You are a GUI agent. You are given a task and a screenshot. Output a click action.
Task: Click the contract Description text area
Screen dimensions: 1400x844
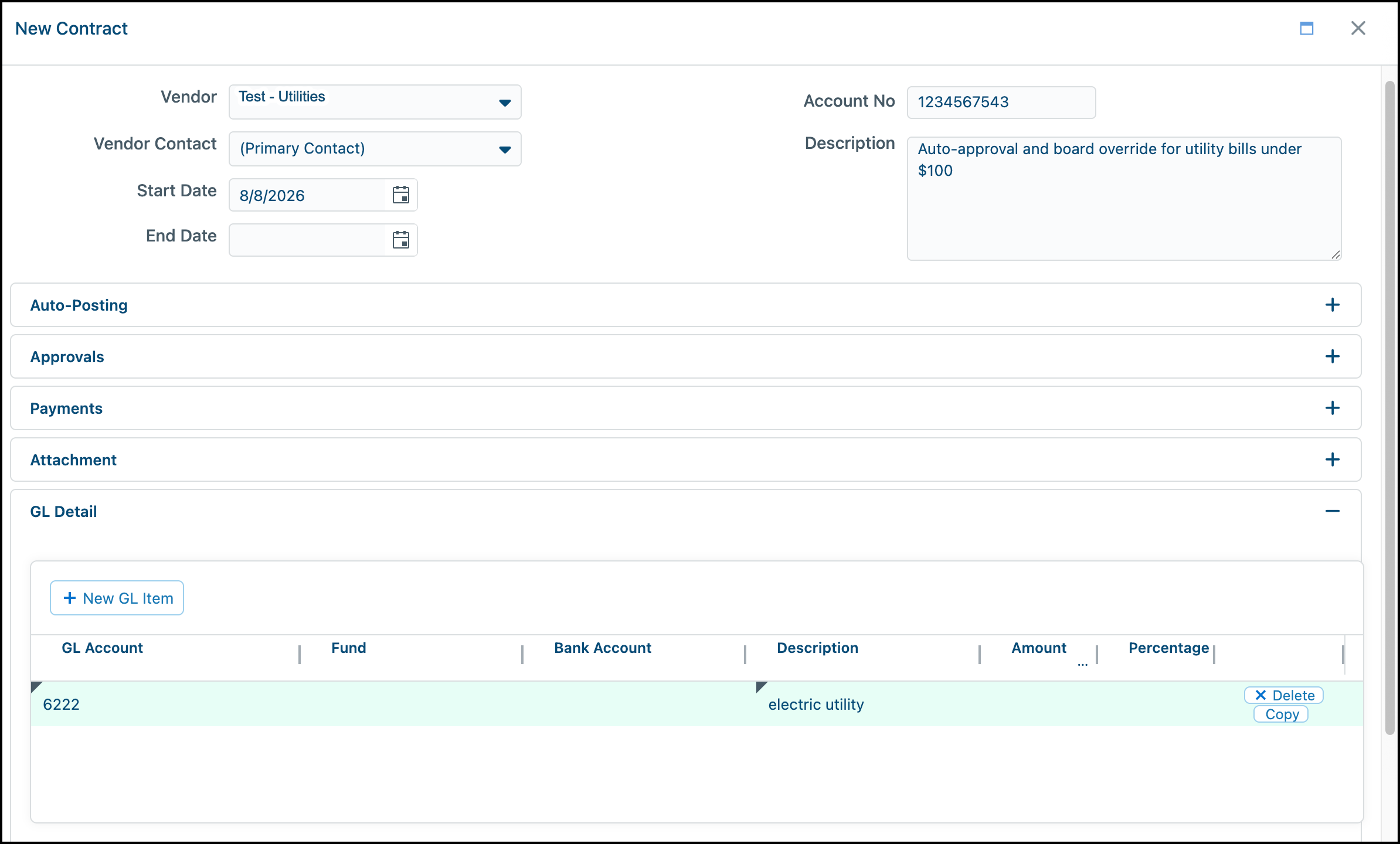1124,199
